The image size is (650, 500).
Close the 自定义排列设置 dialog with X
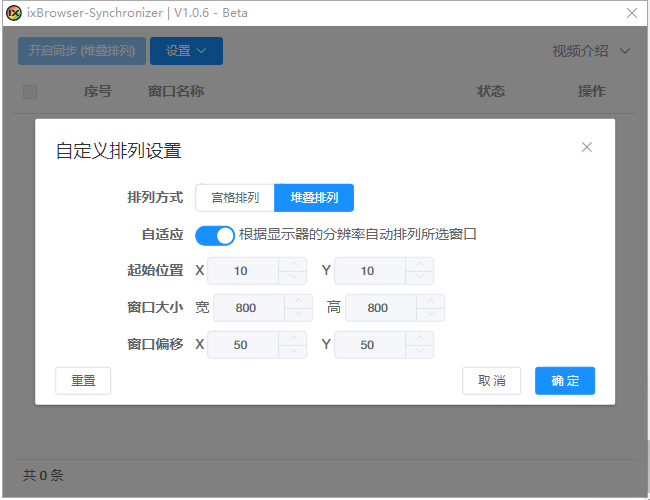[x=586, y=147]
